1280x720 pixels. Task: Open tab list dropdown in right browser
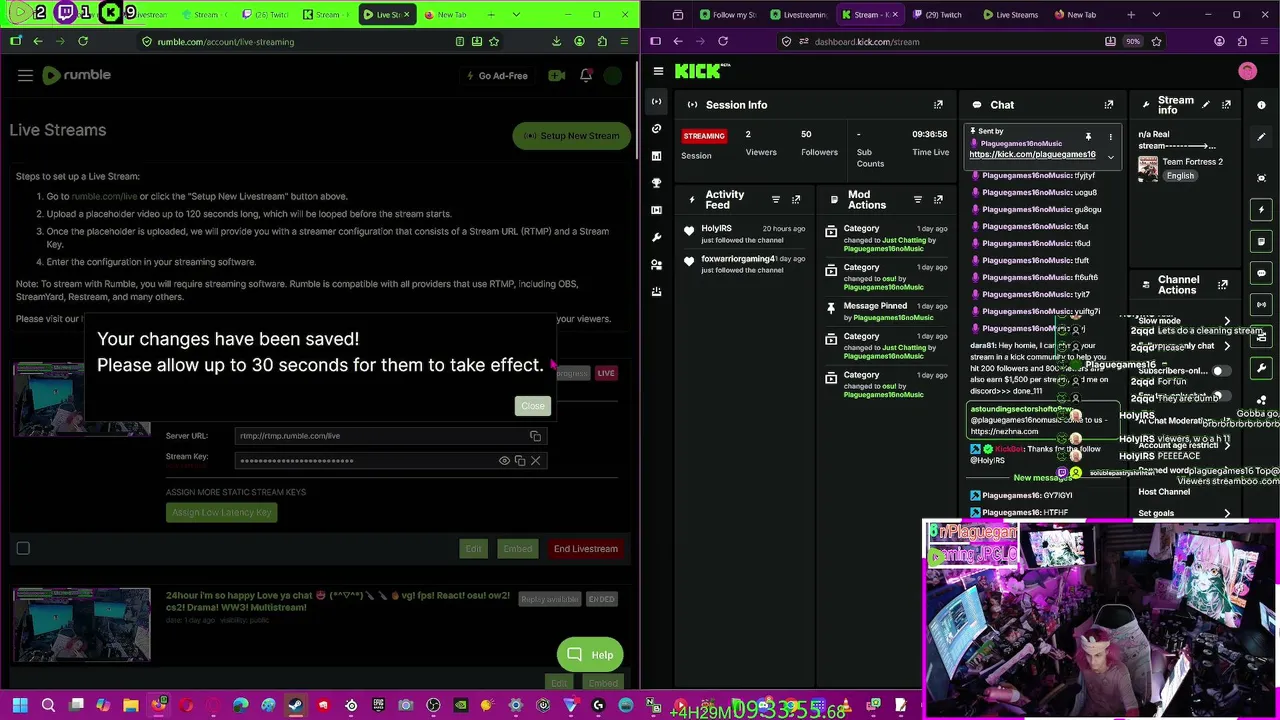(x=1156, y=15)
